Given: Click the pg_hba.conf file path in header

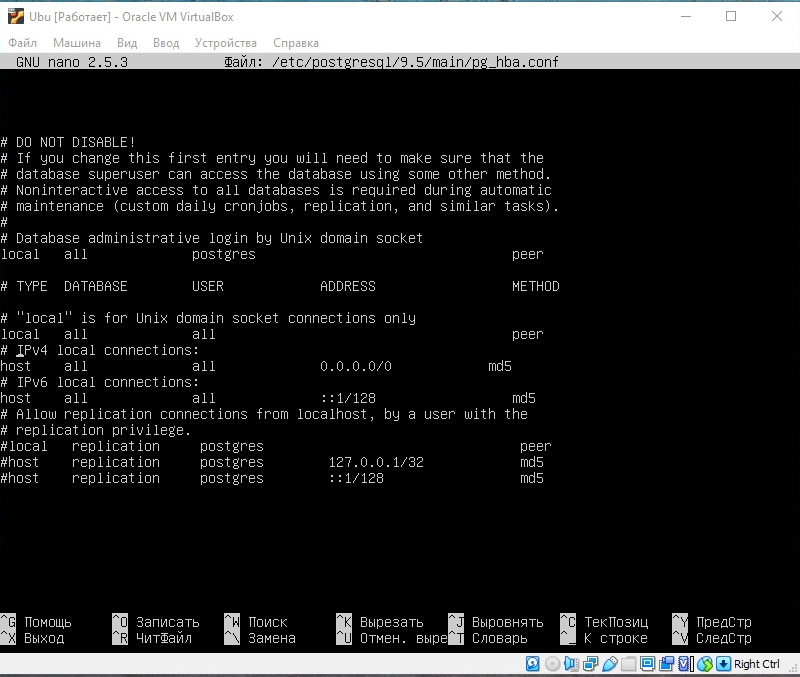Looking at the screenshot, I should [x=415, y=62].
